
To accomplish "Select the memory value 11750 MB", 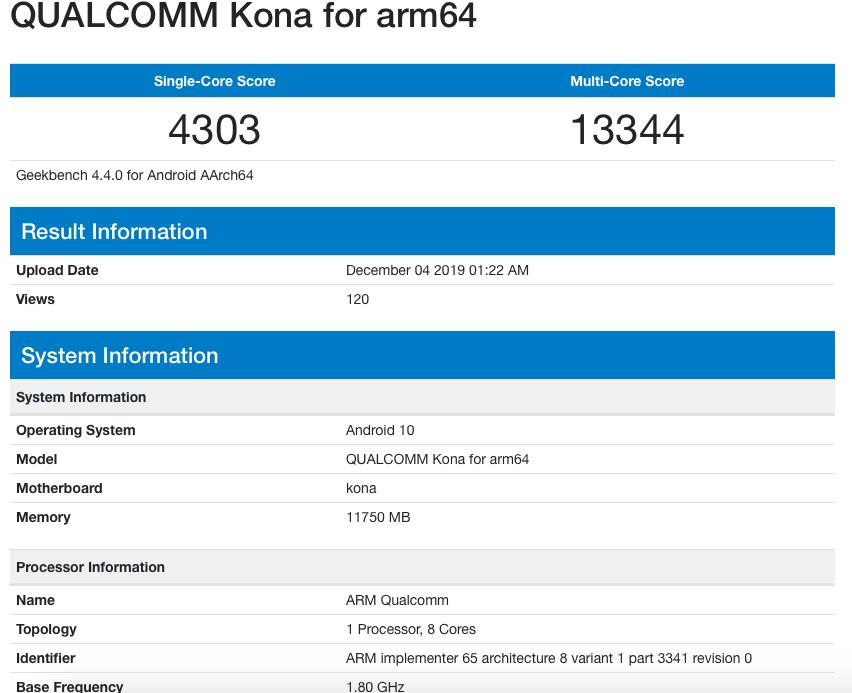I will pos(378,517).
